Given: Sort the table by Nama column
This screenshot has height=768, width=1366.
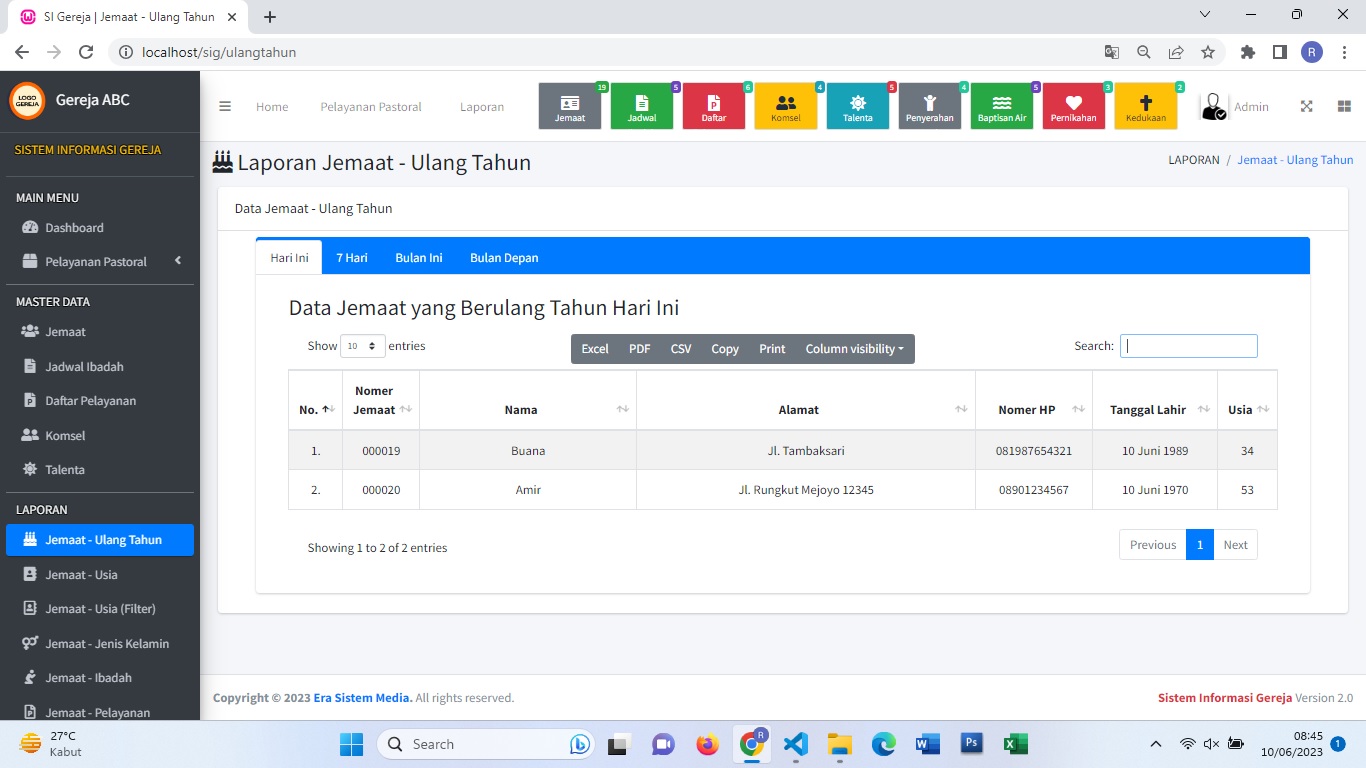Looking at the screenshot, I should pyautogui.click(x=527, y=410).
